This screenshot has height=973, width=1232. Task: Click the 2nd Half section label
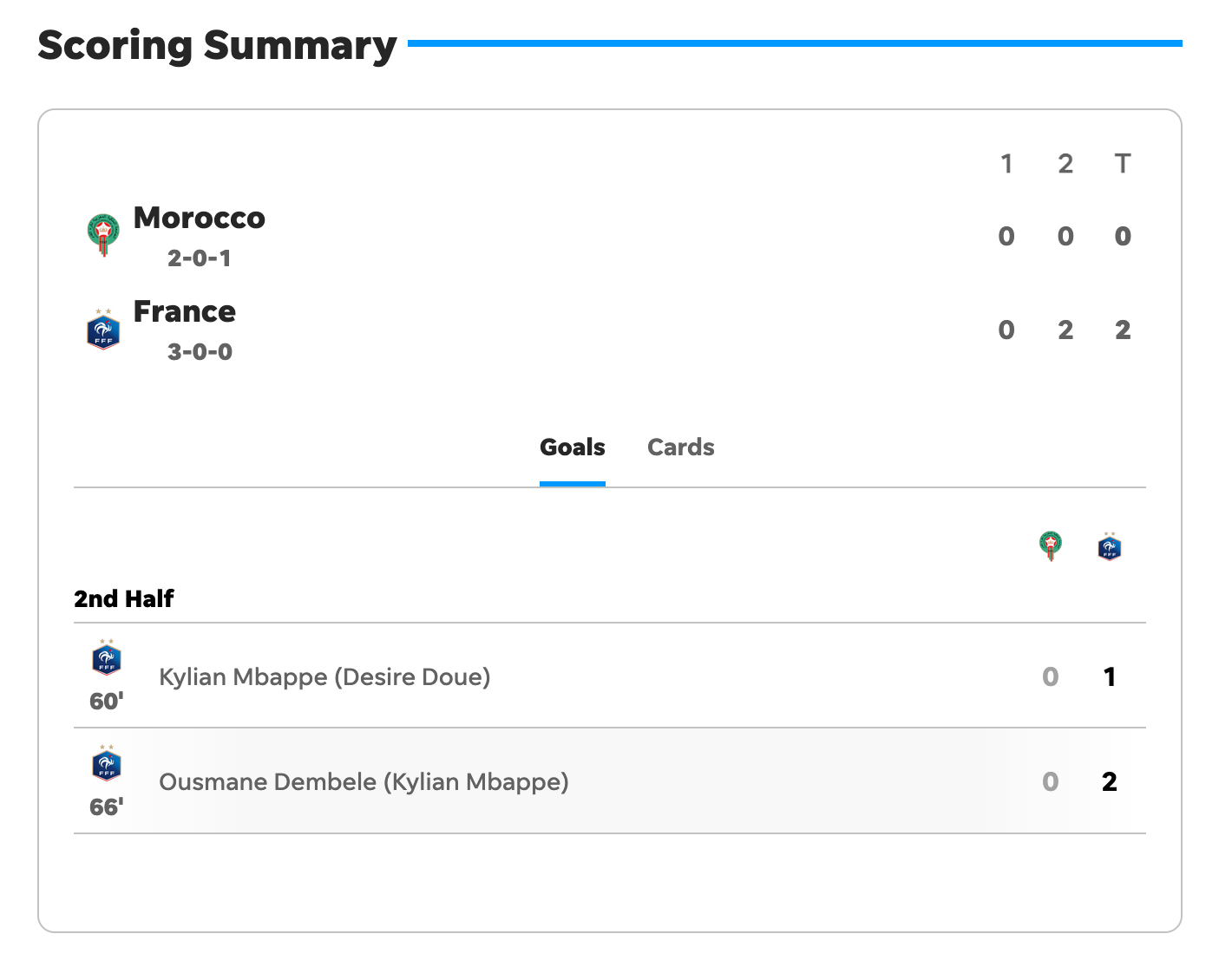coord(124,598)
